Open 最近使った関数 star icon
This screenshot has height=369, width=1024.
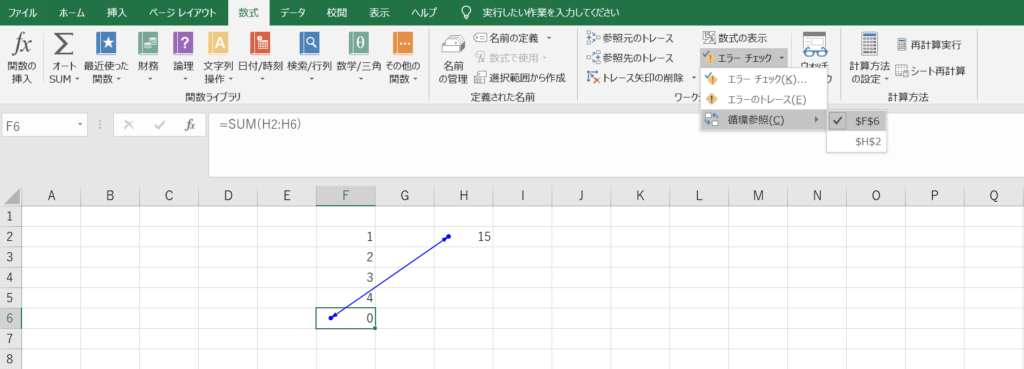[106, 44]
